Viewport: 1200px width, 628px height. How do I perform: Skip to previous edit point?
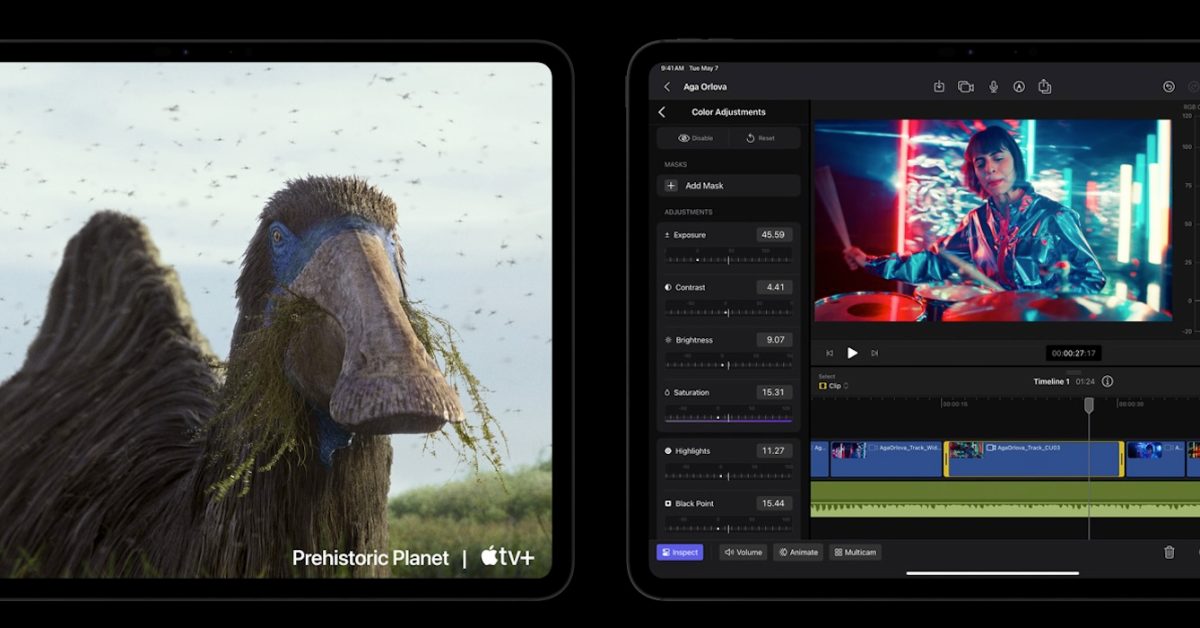[829, 353]
